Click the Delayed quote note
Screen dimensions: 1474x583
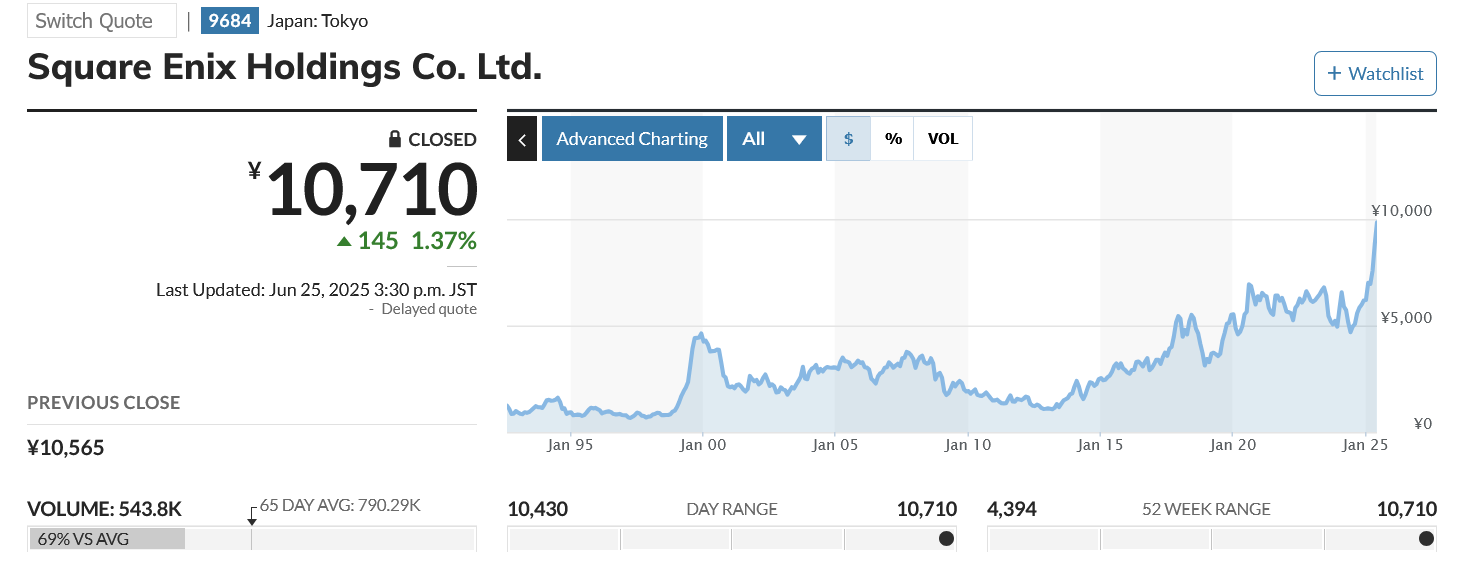[x=429, y=309]
